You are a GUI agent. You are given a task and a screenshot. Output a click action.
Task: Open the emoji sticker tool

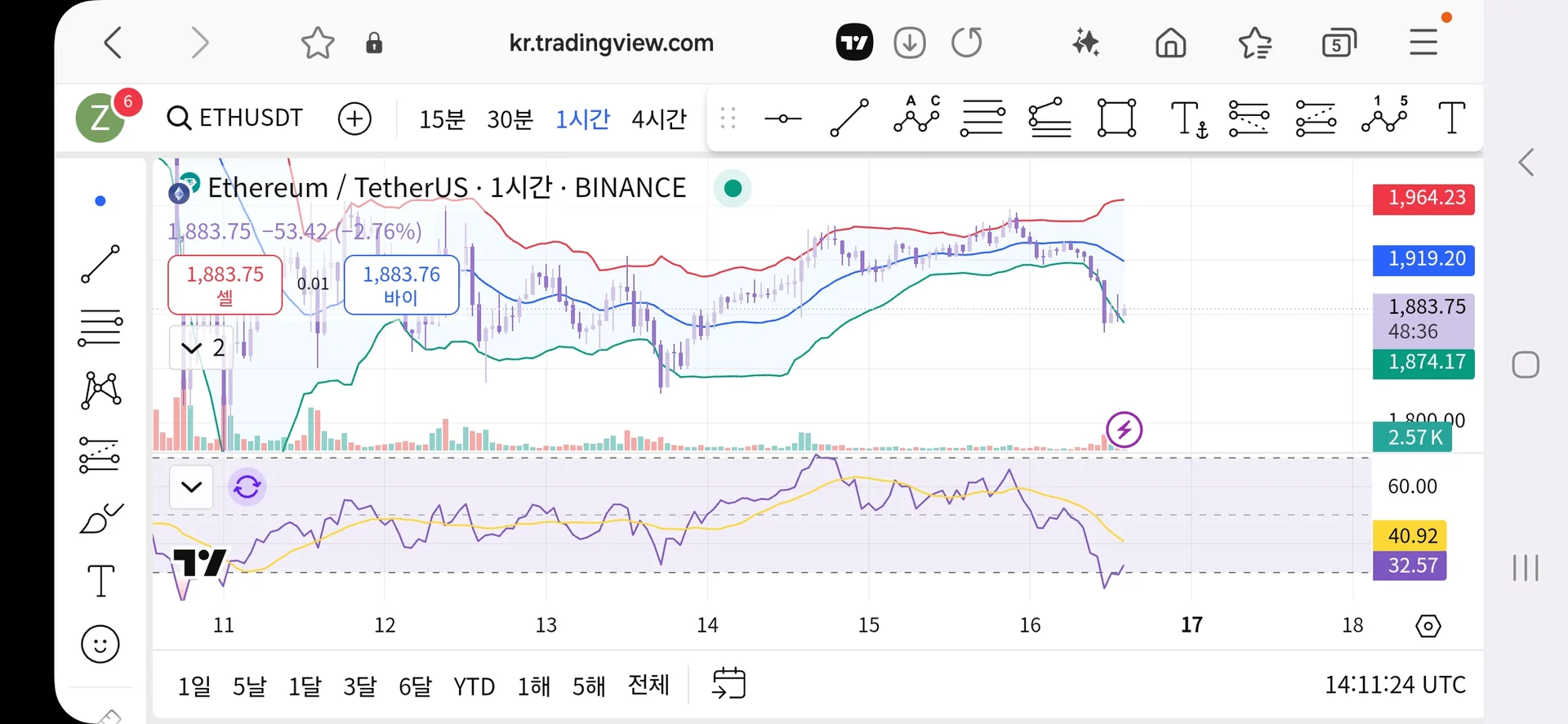point(100,645)
